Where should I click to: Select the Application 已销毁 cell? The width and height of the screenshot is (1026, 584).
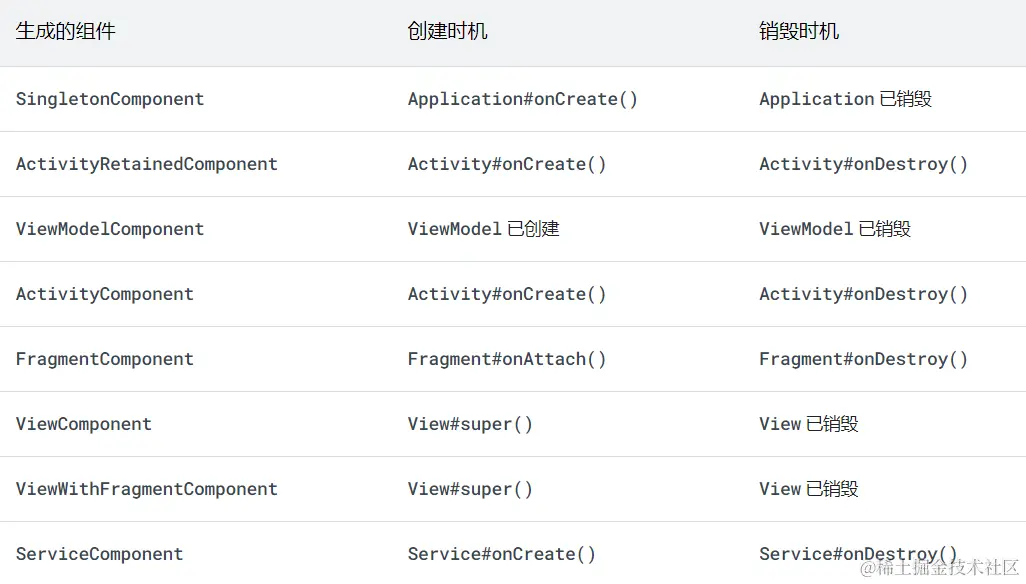coord(845,99)
